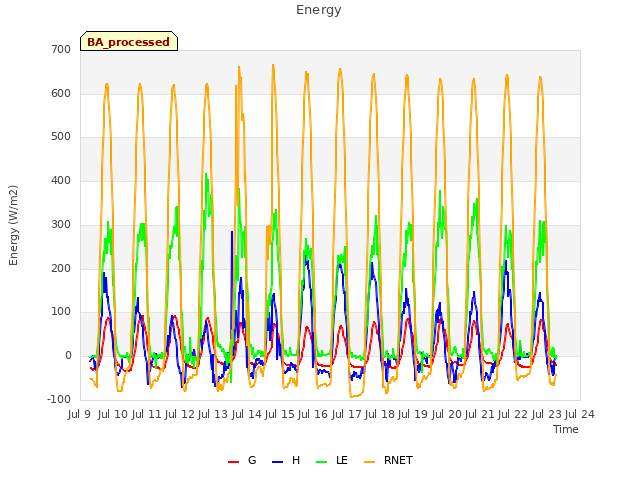
Task: Click the Jul 21 x-axis label
Action: pos(480,414)
